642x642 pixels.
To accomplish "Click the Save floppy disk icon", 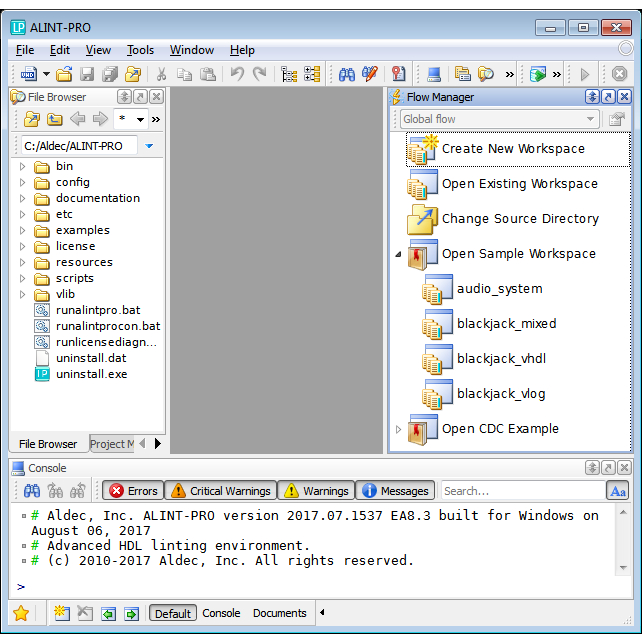I will pos(87,74).
